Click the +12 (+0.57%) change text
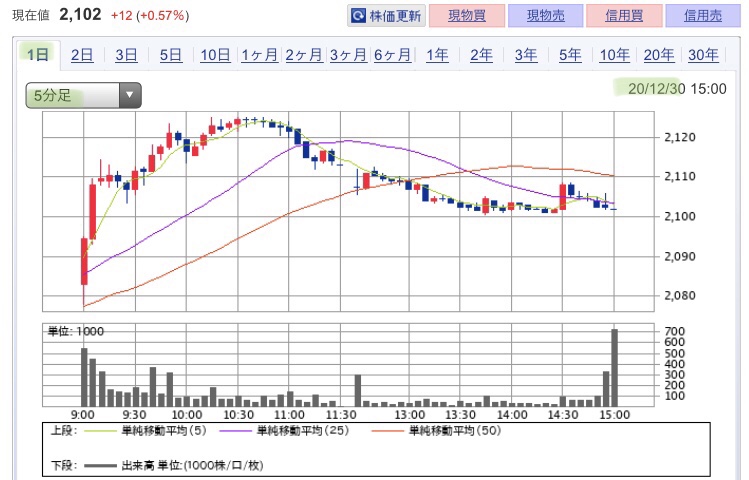Screen dimensions: 749x480 [x=150, y=16]
